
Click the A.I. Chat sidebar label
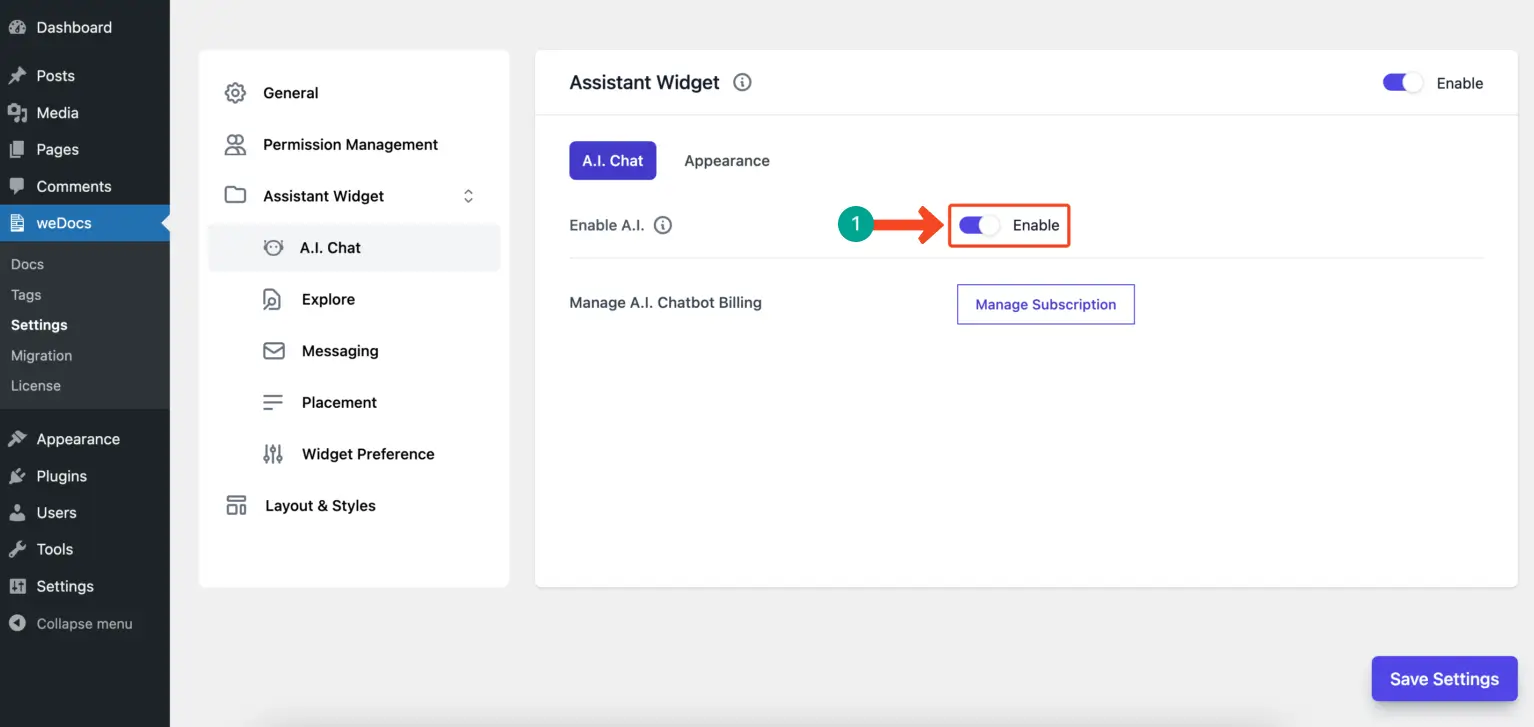[330, 248]
